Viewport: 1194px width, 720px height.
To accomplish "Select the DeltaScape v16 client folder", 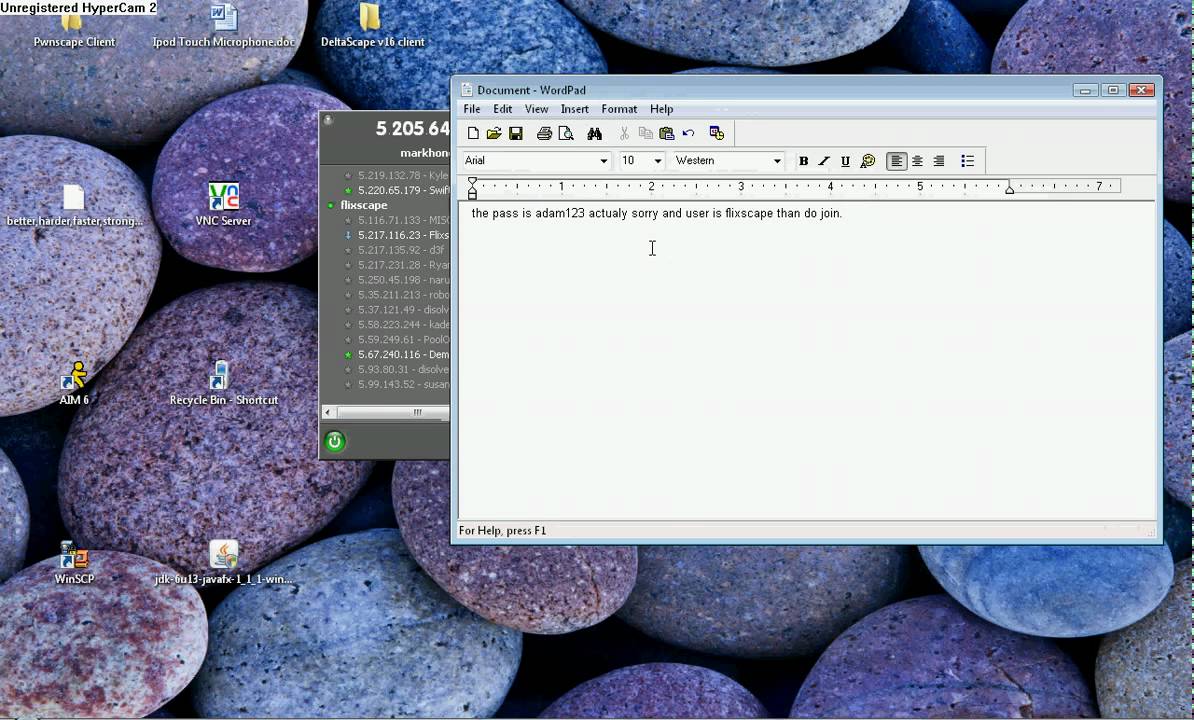I will pyautogui.click(x=372, y=27).
